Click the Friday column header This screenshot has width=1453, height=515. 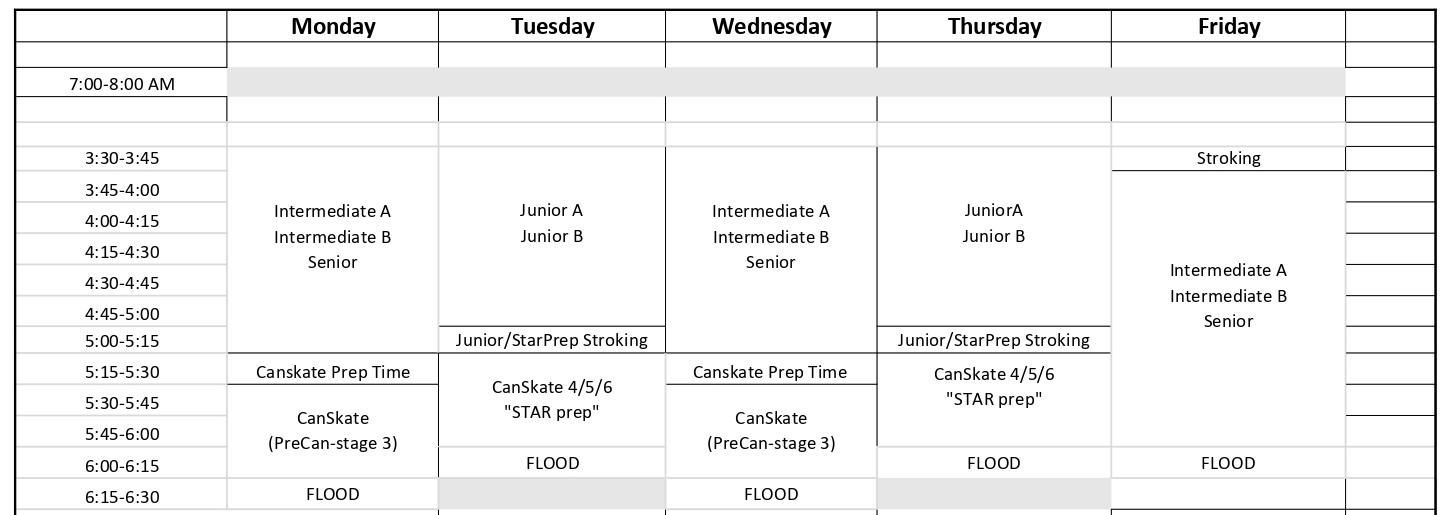pyautogui.click(x=1228, y=27)
